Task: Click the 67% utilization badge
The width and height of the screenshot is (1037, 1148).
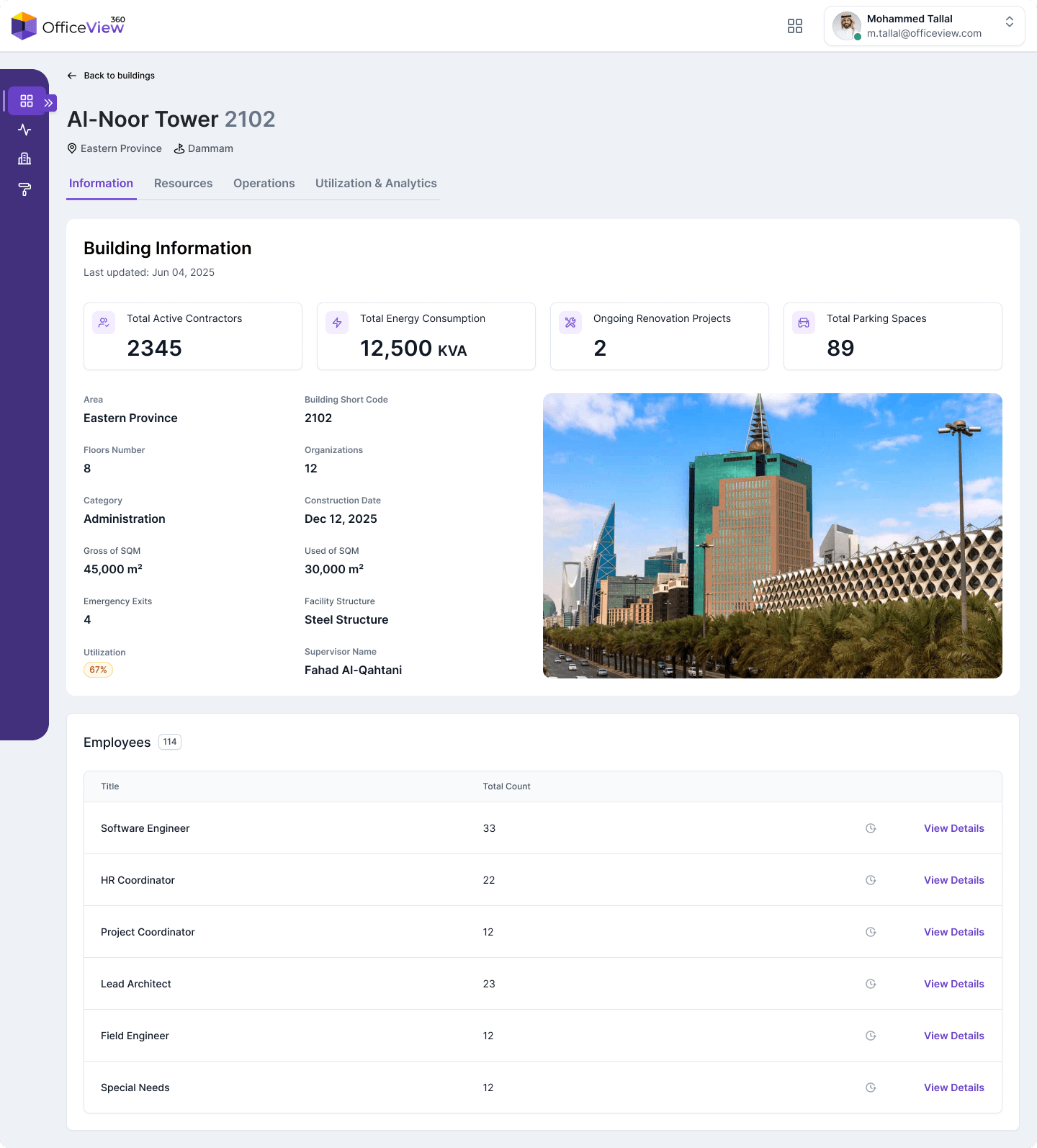Action: (98, 670)
